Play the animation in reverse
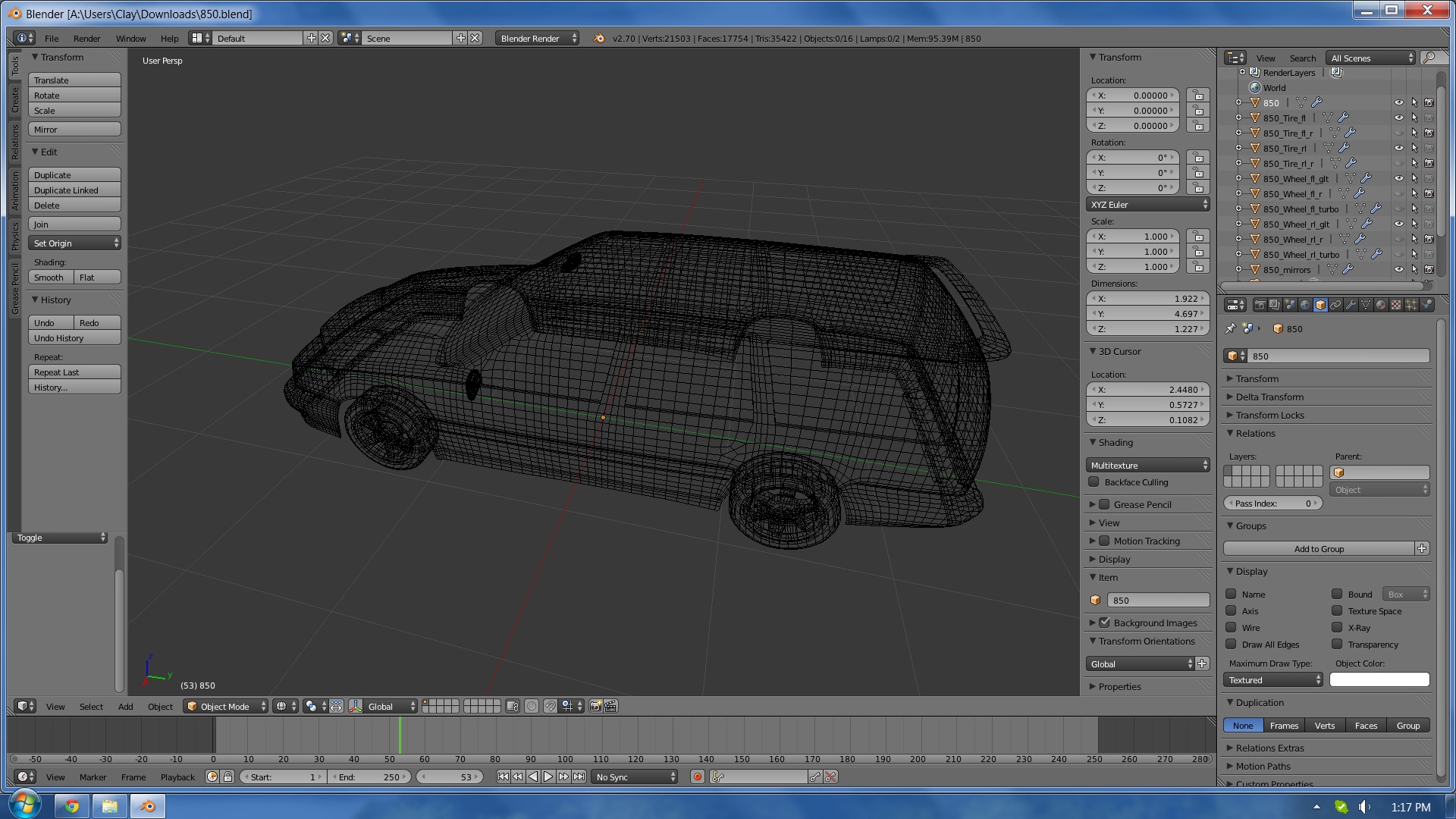Screen dimensions: 1456x819 [533, 777]
